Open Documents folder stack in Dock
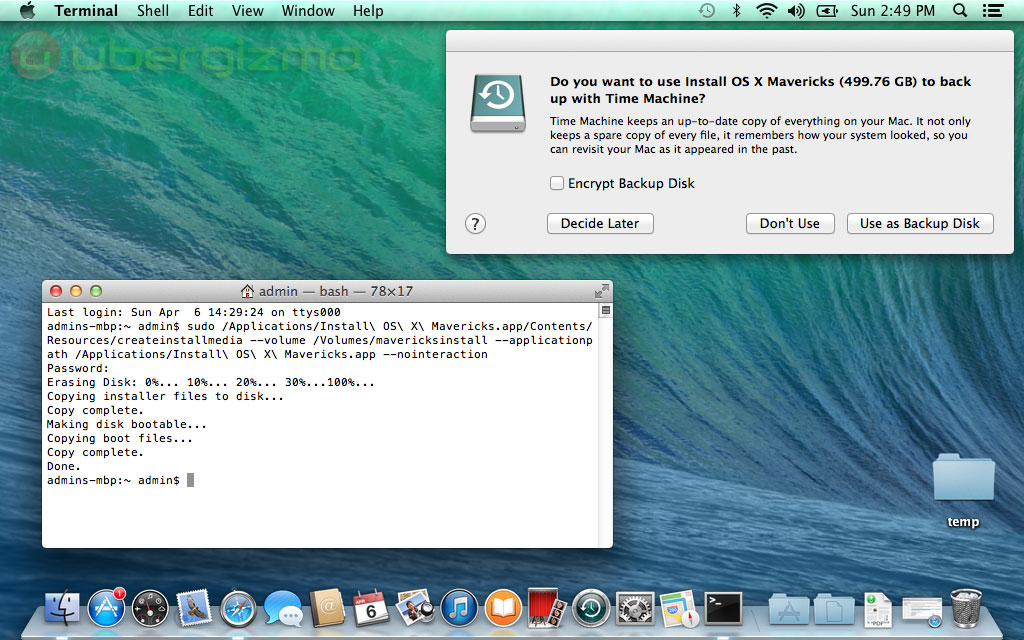 pyautogui.click(x=833, y=609)
